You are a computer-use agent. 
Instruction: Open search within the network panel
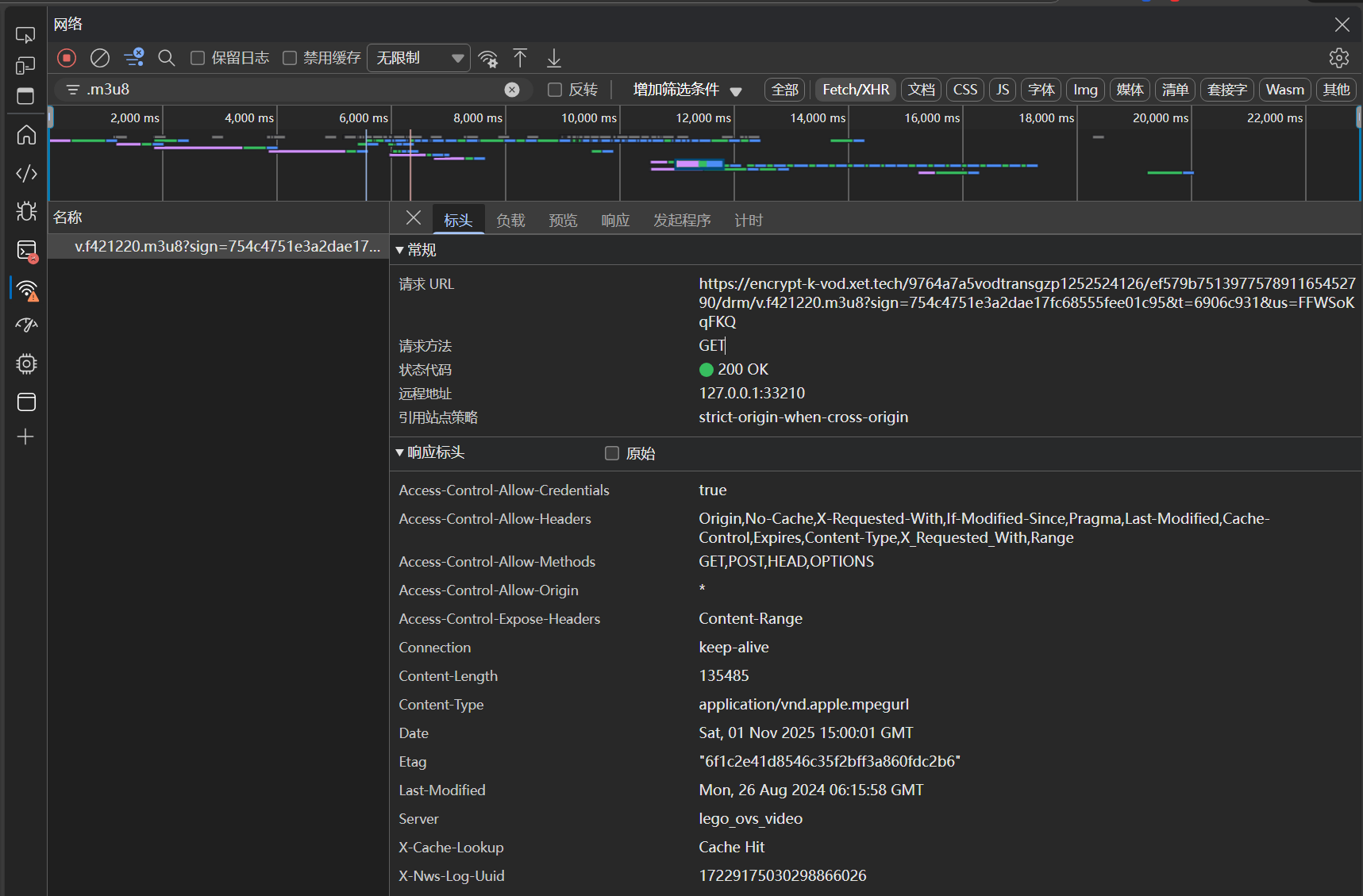point(166,58)
